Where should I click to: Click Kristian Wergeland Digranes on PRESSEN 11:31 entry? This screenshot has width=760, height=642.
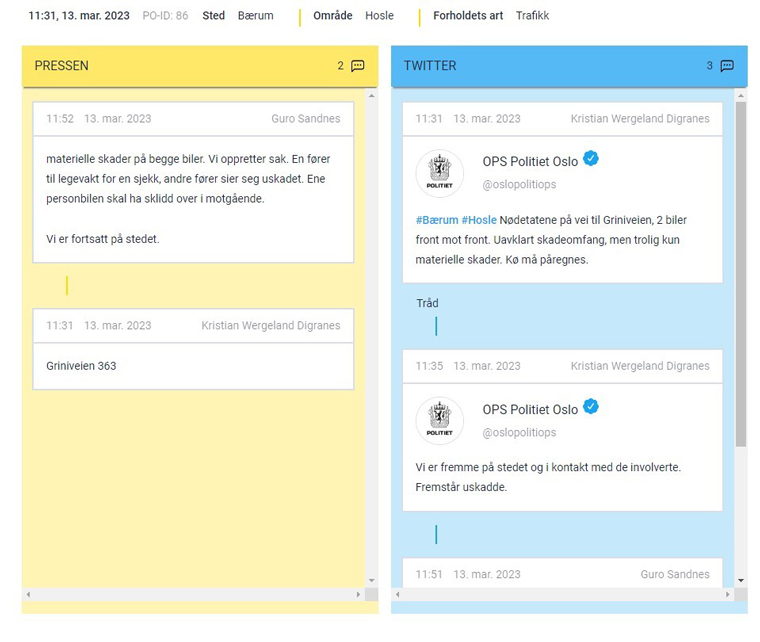(x=271, y=326)
